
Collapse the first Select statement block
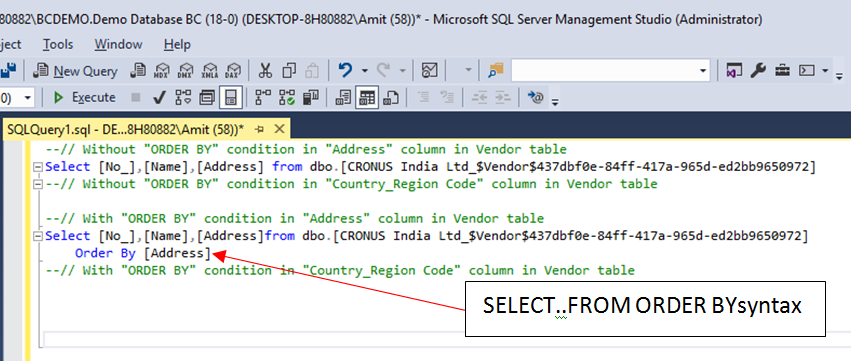tap(37, 167)
